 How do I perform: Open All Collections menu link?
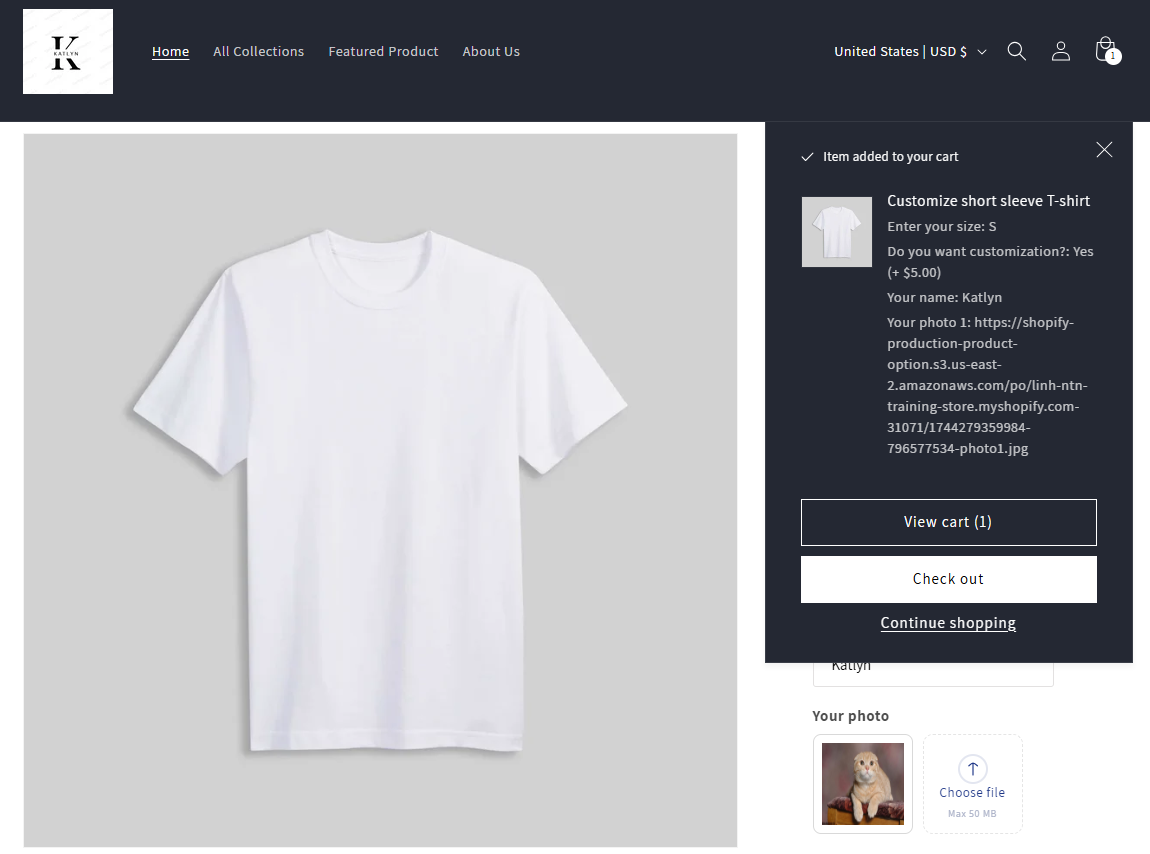click(258, 51)
